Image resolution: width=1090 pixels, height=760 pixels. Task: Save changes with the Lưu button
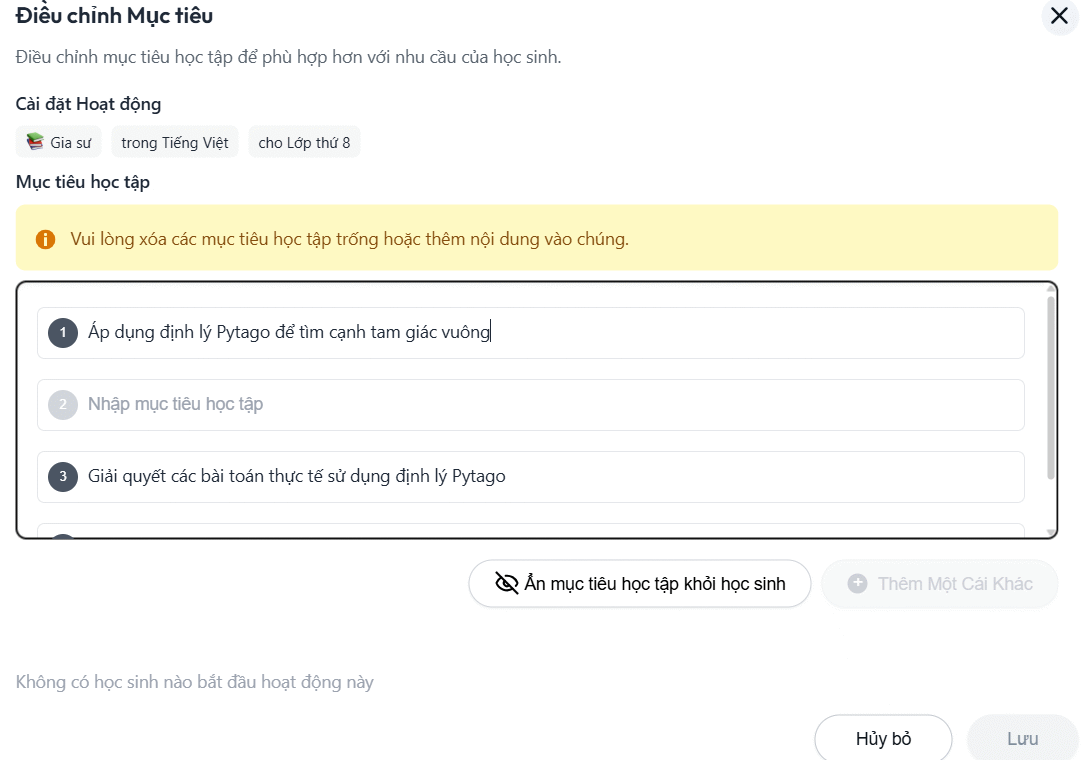[1022, 737]
